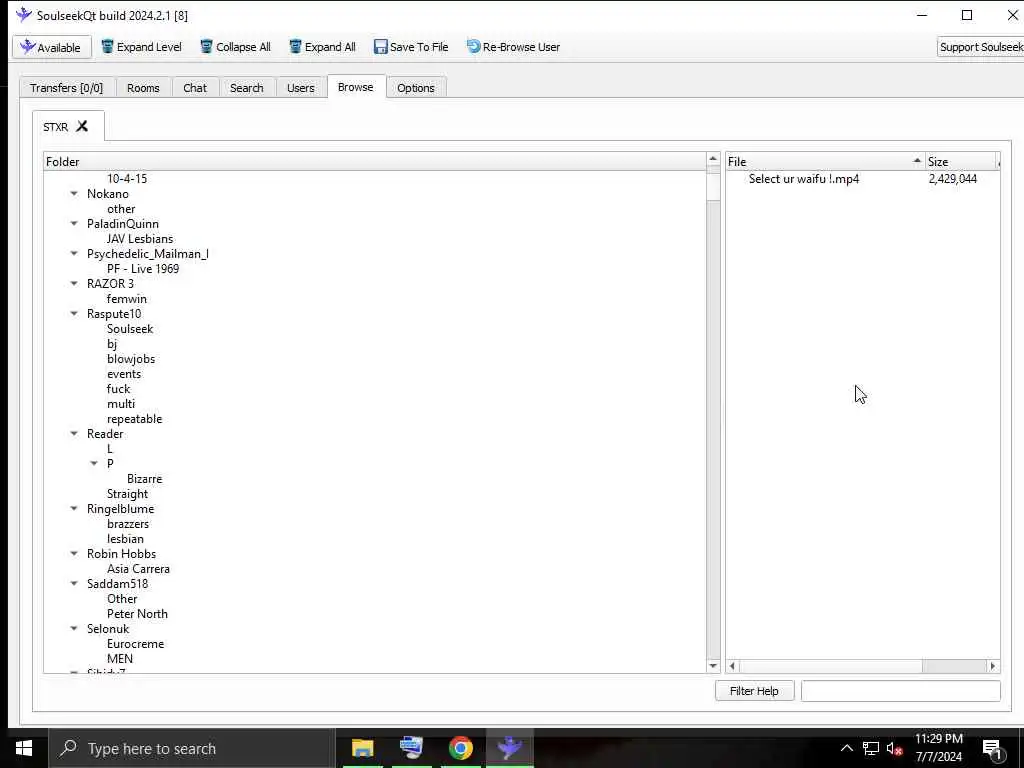The width and height of the screenshot is (1024, 768).
Task: Sort by Size column header
Action: (x=961, y=162)
